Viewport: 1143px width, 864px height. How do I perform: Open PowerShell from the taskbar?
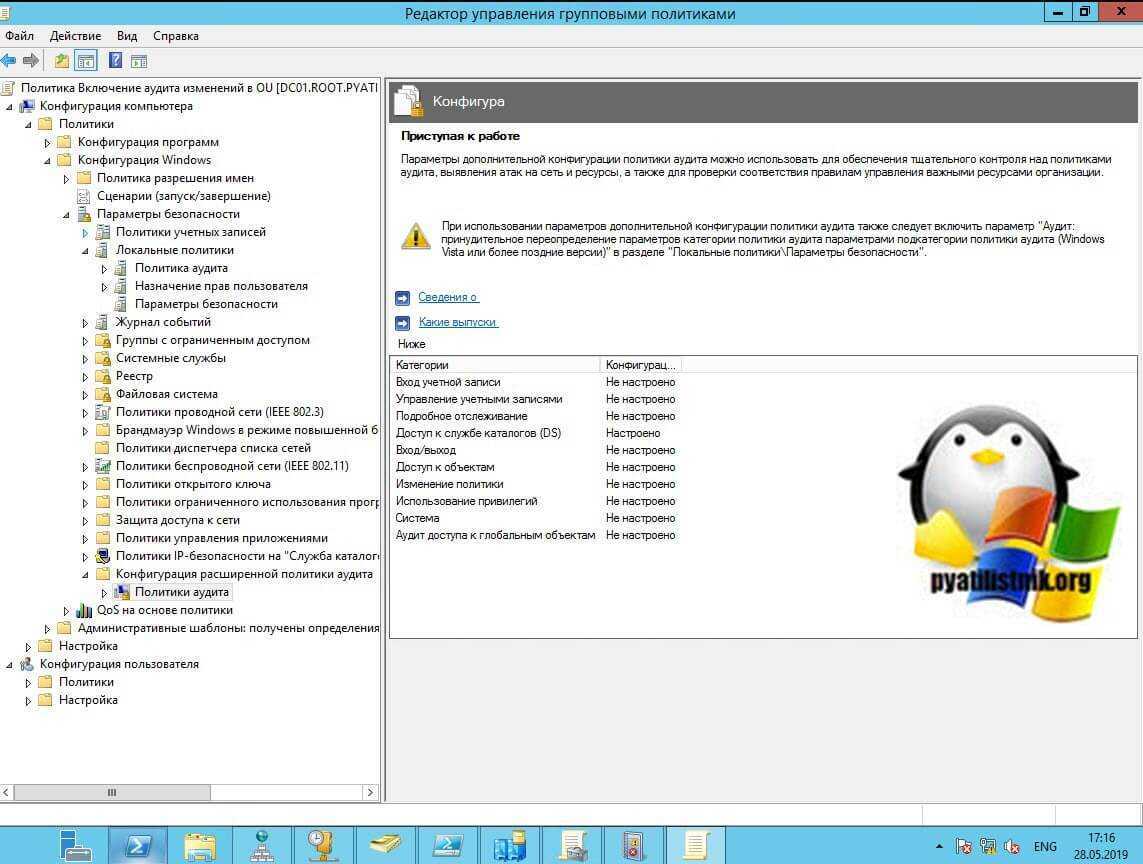click(138, 845)
